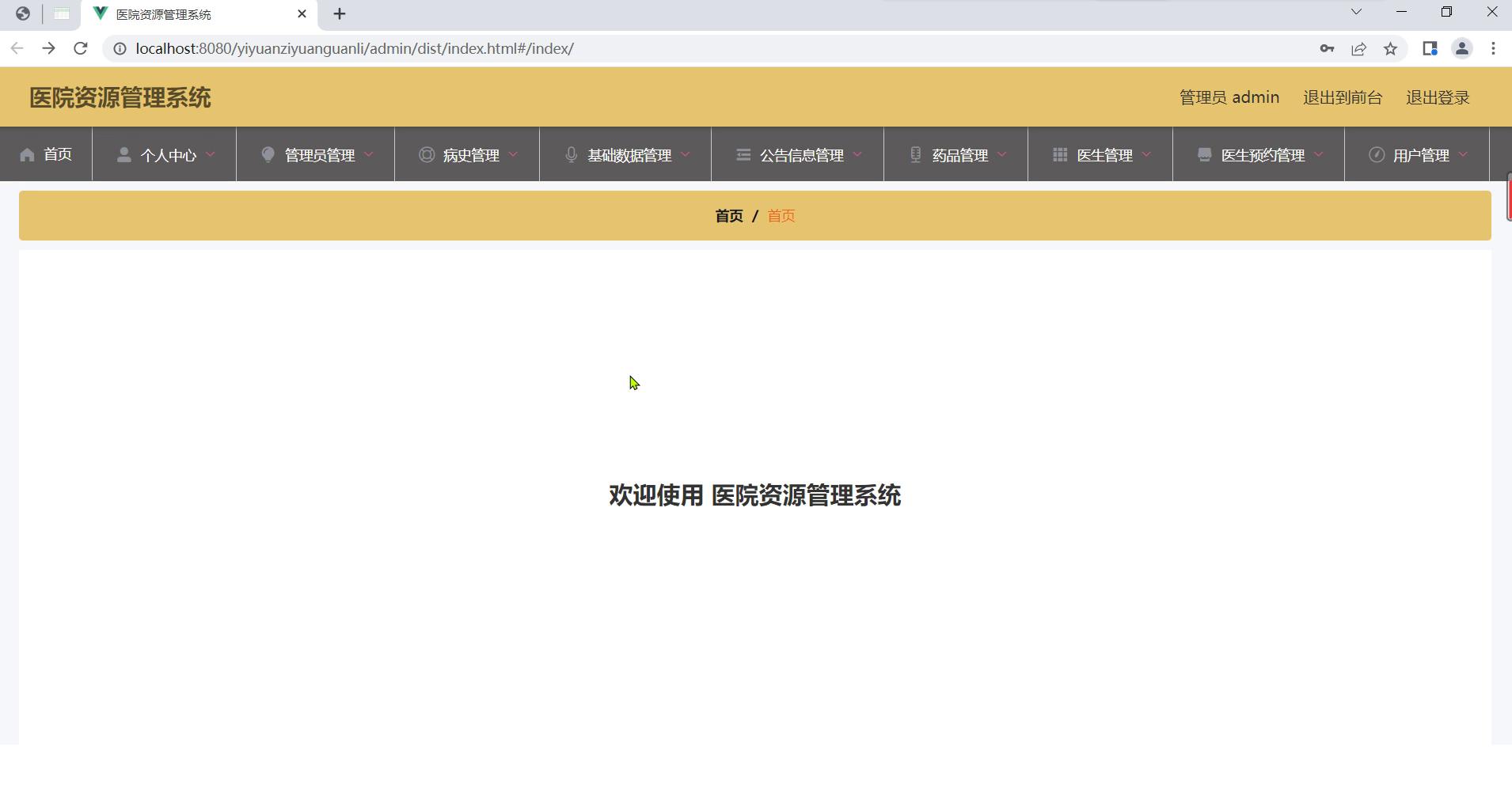Click the 退出登录 link
1512x807 pixels.
(1437, 97)
